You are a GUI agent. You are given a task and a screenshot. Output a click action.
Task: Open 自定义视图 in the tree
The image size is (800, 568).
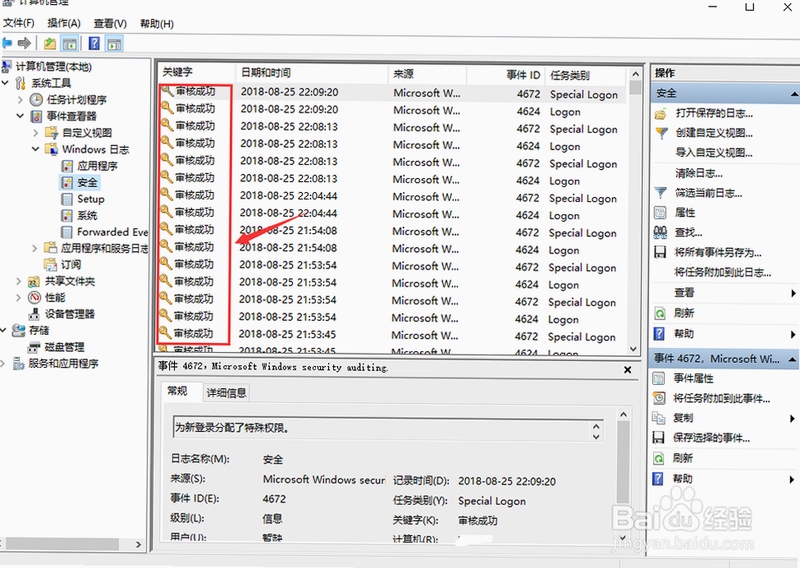pos(87,133)
